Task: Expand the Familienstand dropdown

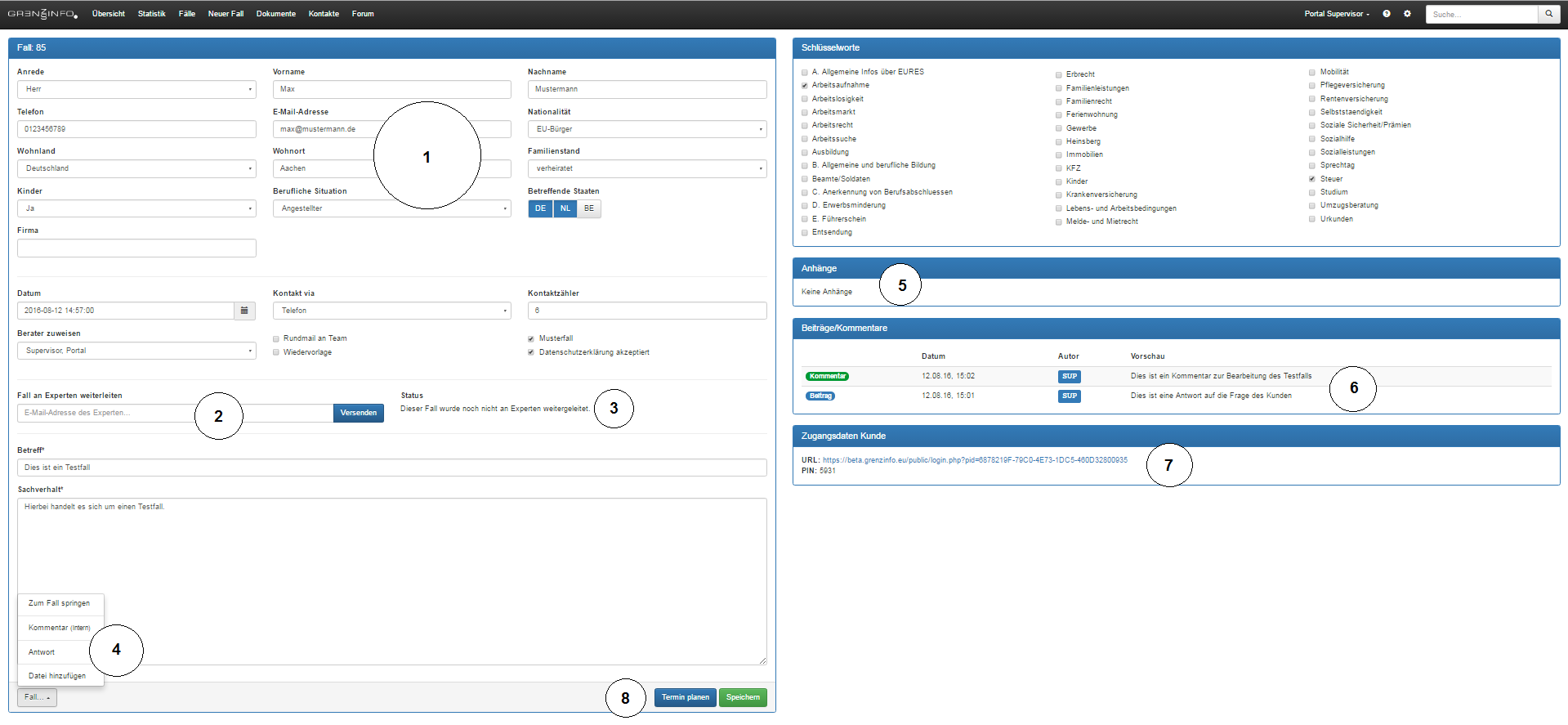Action: pyautogui.click(x=646, y=168)
